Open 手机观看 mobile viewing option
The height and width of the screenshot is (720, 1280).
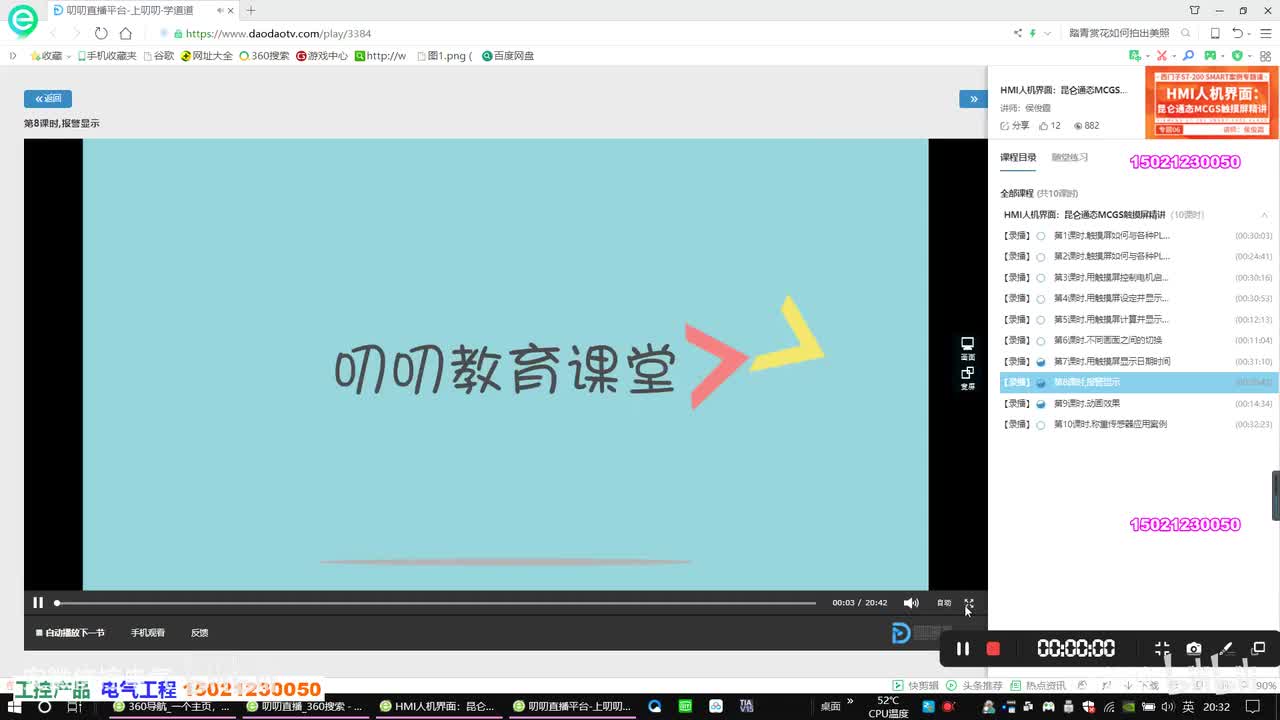(x=148, y=633)
